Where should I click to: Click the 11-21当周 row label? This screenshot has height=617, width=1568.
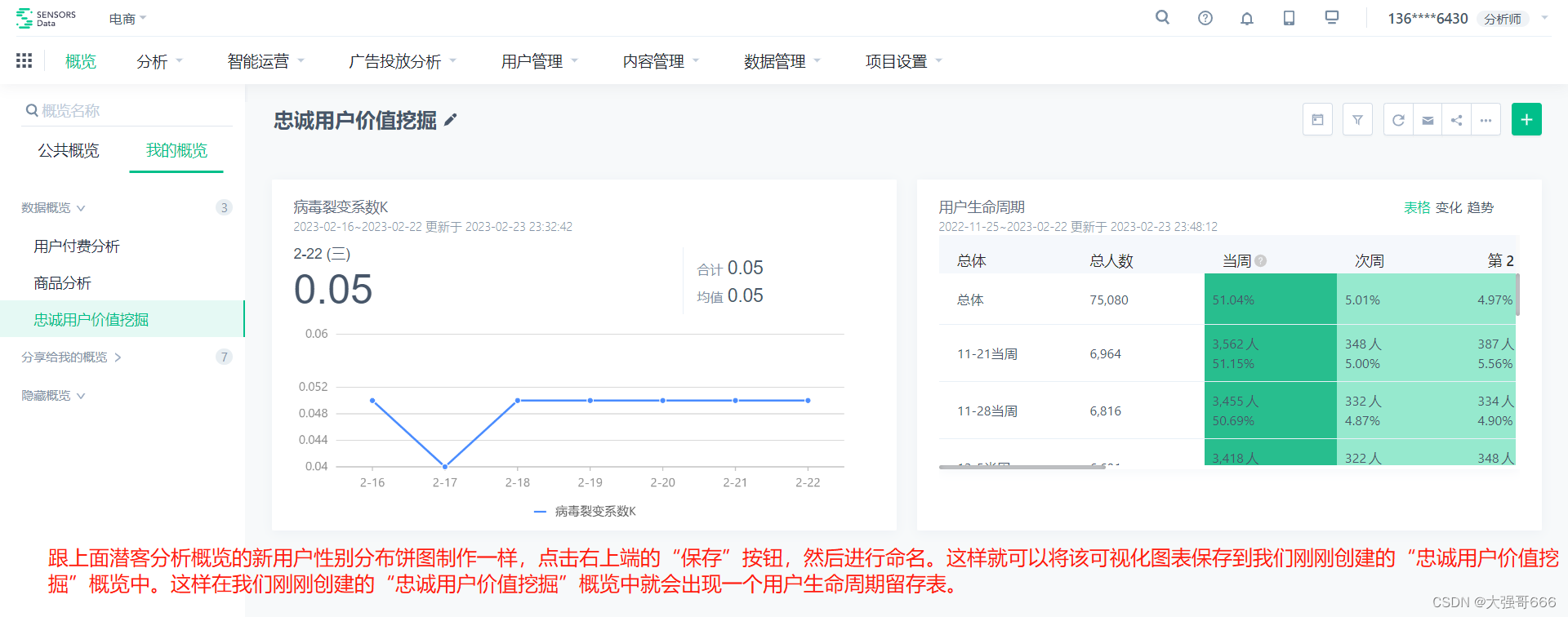[987, 354]
